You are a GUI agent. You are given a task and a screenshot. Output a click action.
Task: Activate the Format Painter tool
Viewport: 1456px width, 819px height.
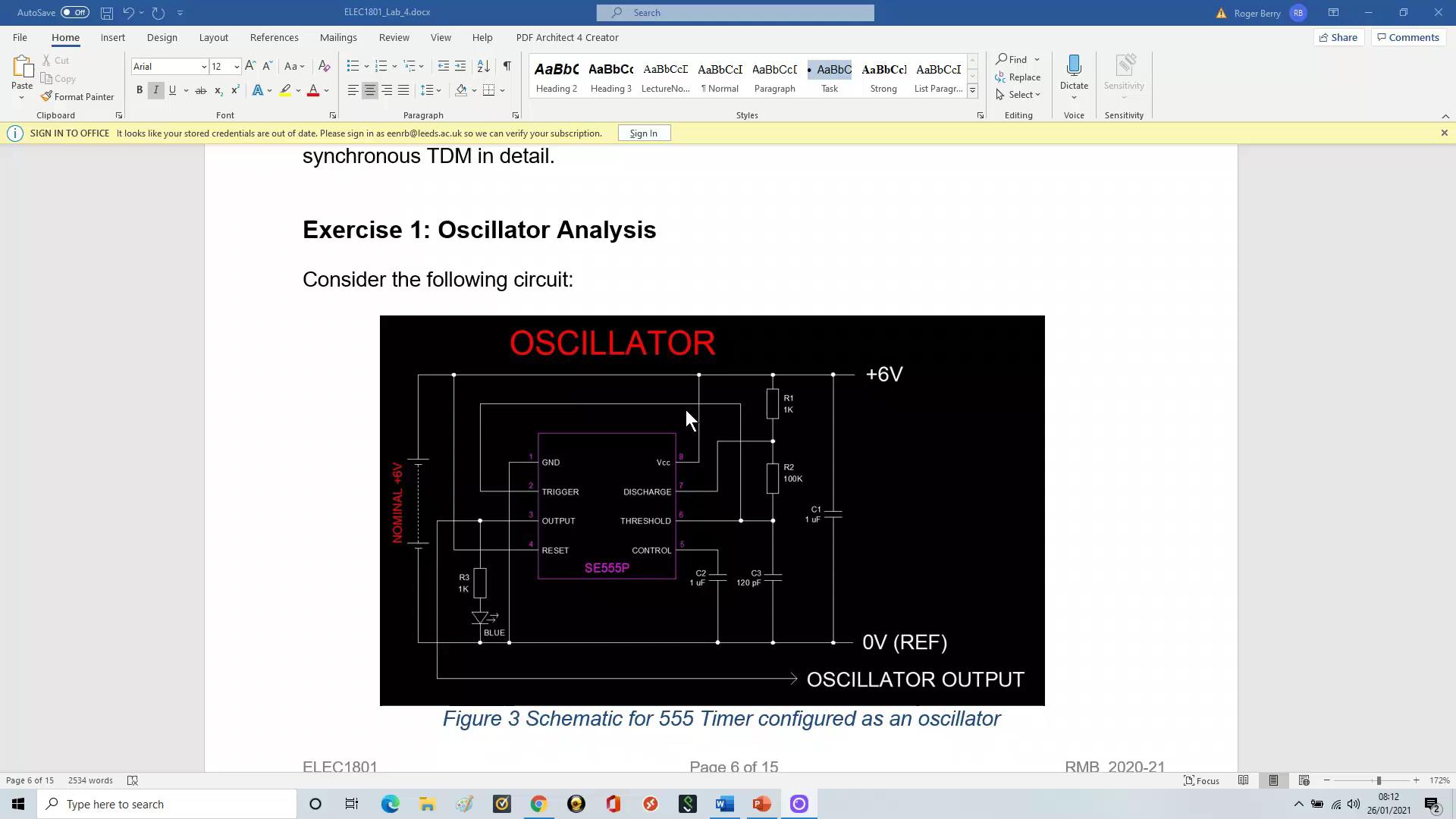point(78,96)
